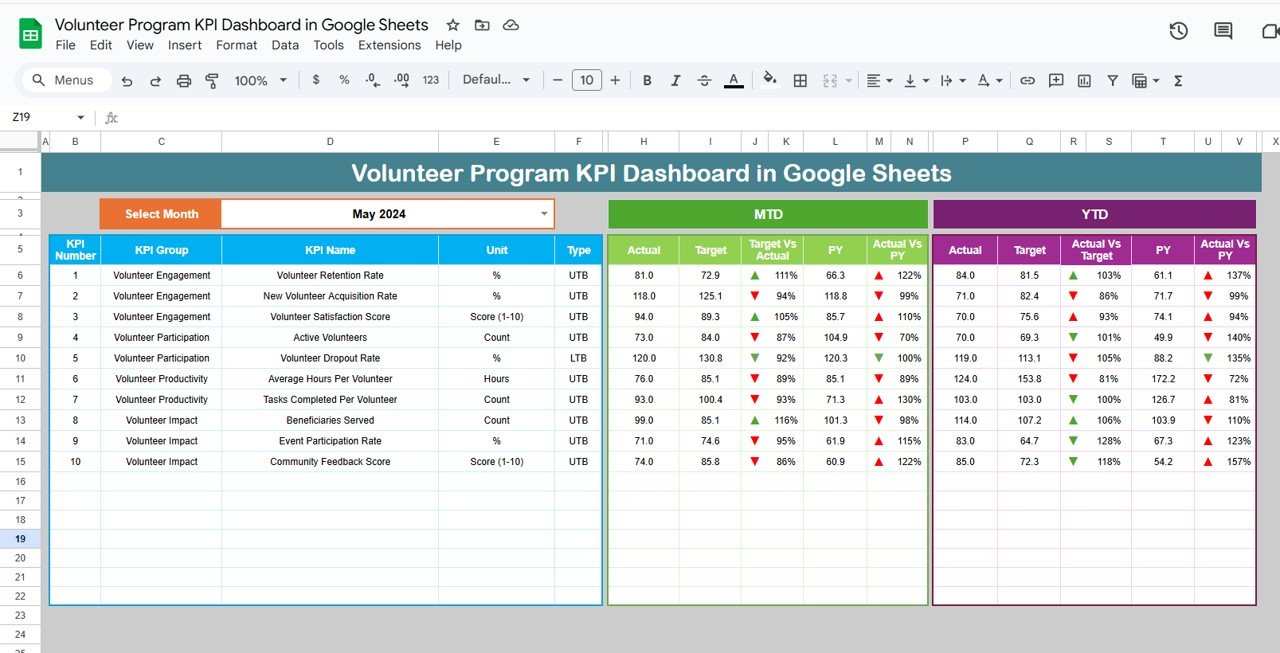This screenshot has width=1280, height=653.
Task: Open the borders tool
Action: tap(800, 80)
